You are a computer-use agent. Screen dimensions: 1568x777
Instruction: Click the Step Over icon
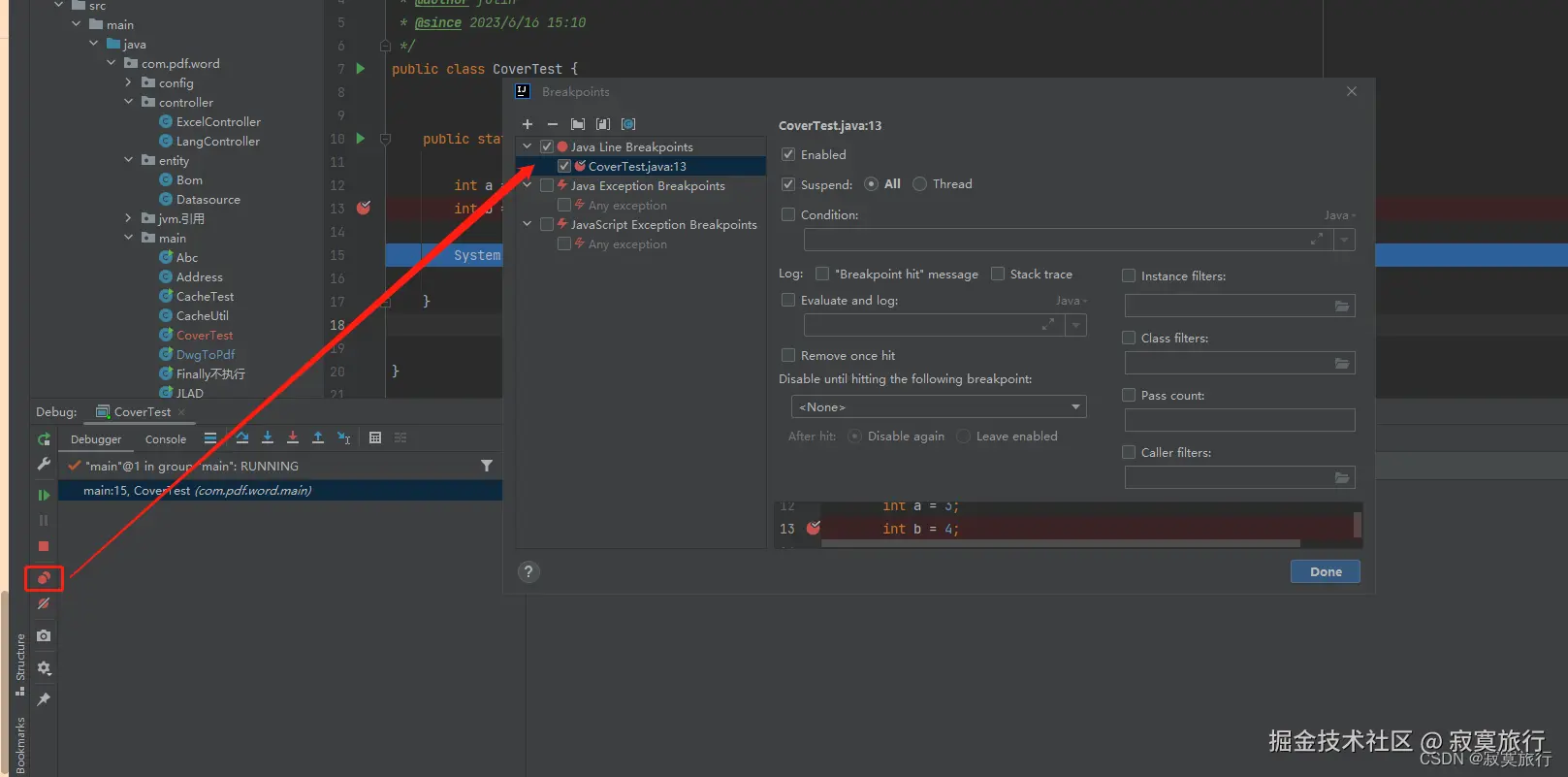(242, 438)
